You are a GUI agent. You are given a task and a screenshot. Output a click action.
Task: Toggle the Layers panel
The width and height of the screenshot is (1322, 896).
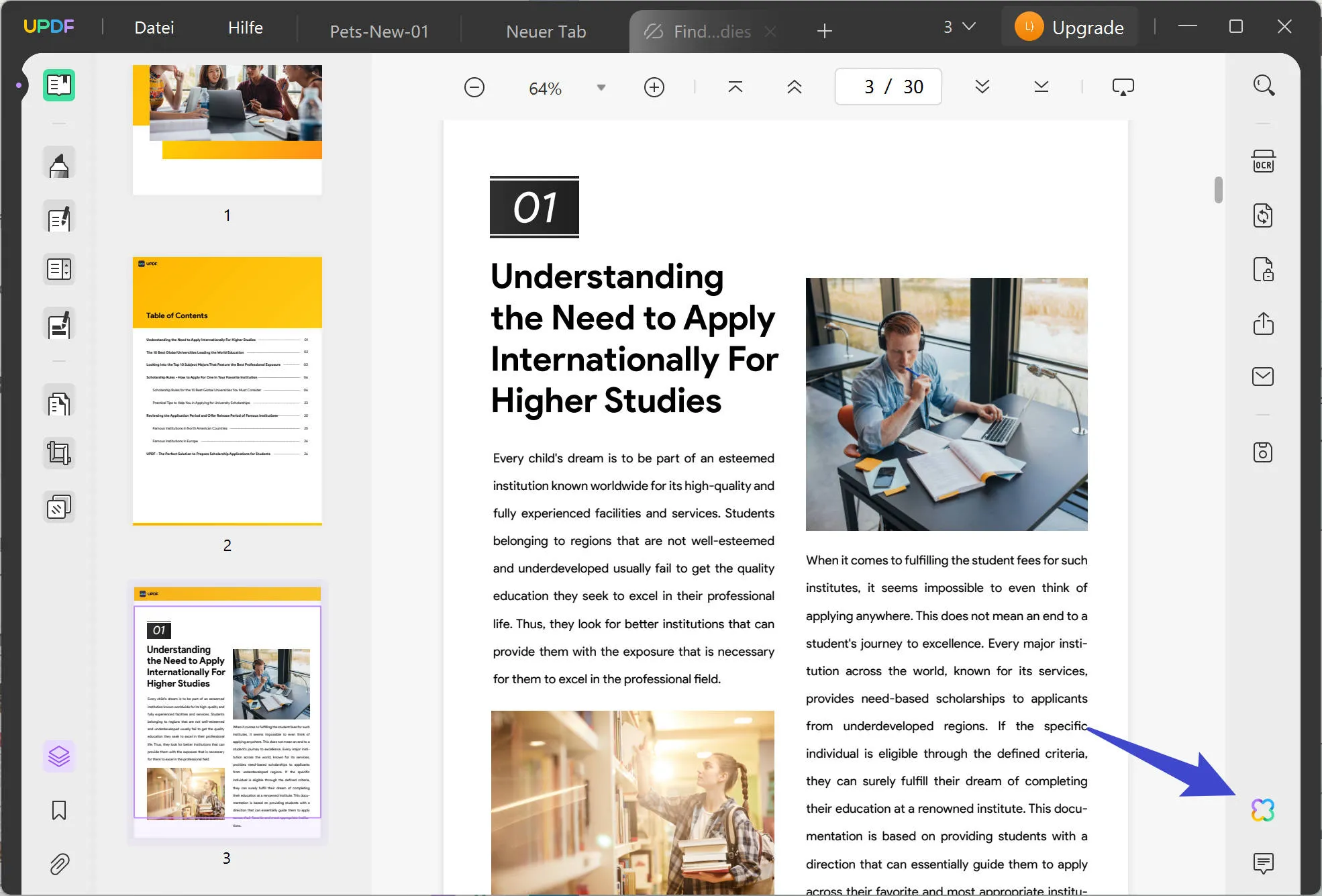[x=59, y=756]
